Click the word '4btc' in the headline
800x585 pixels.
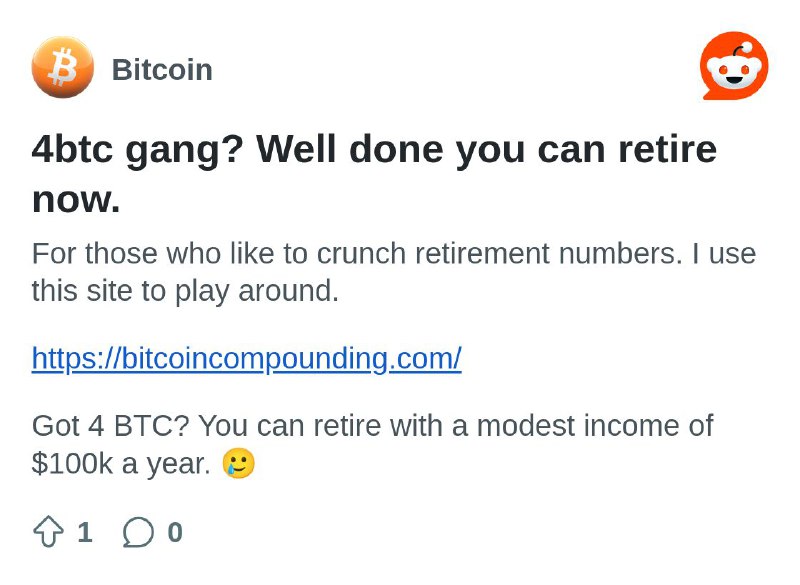pos(72,149)
